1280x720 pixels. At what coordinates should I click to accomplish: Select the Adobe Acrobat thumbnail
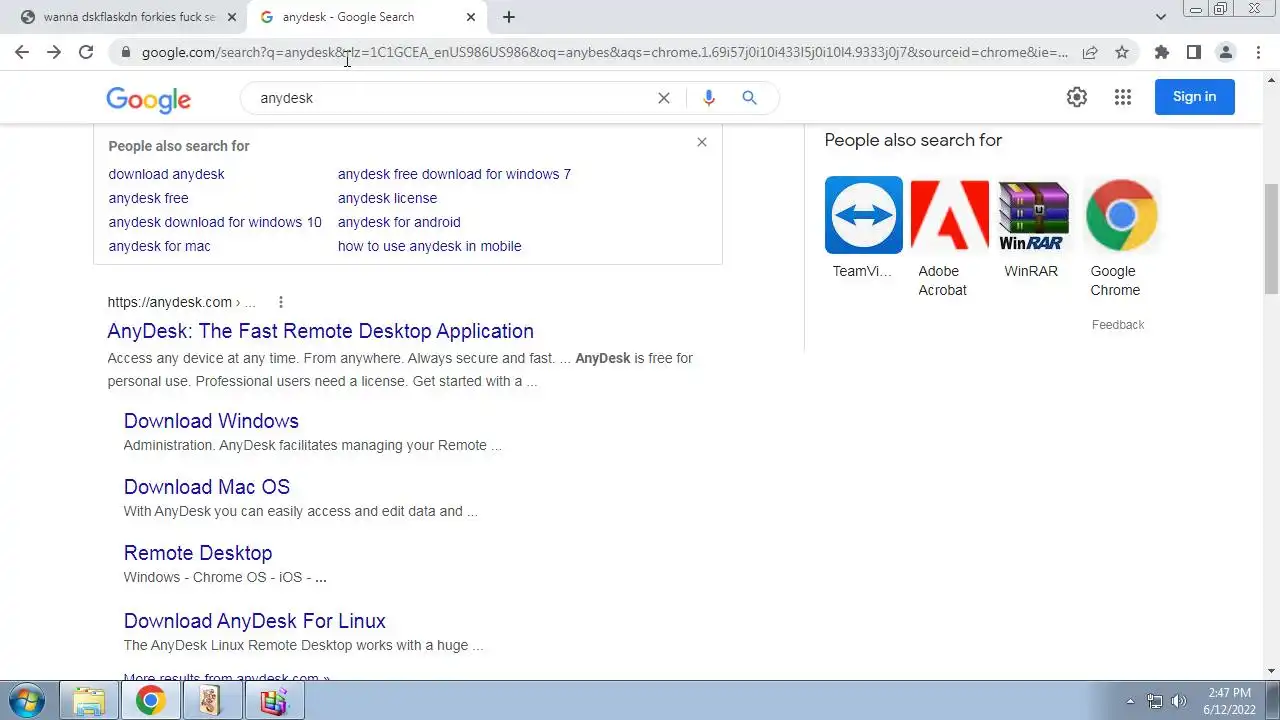tap(949, 215)
